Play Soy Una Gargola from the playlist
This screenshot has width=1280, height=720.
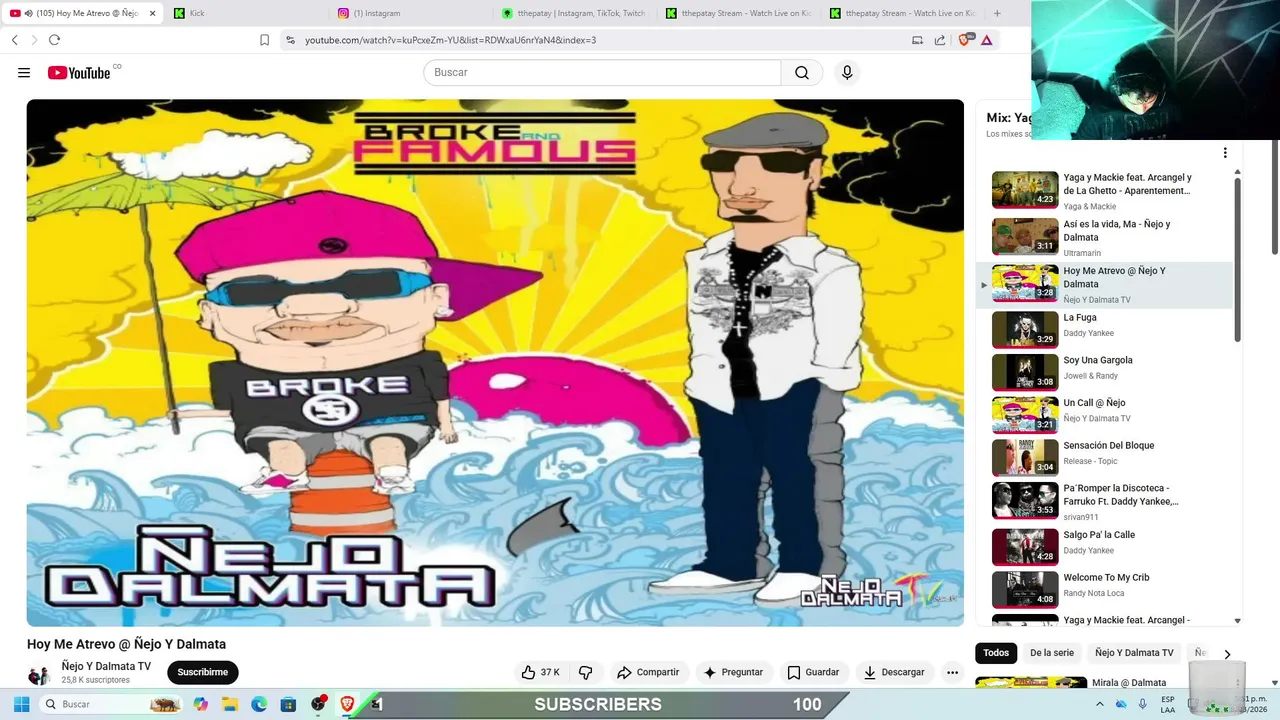click(1105, 372)
